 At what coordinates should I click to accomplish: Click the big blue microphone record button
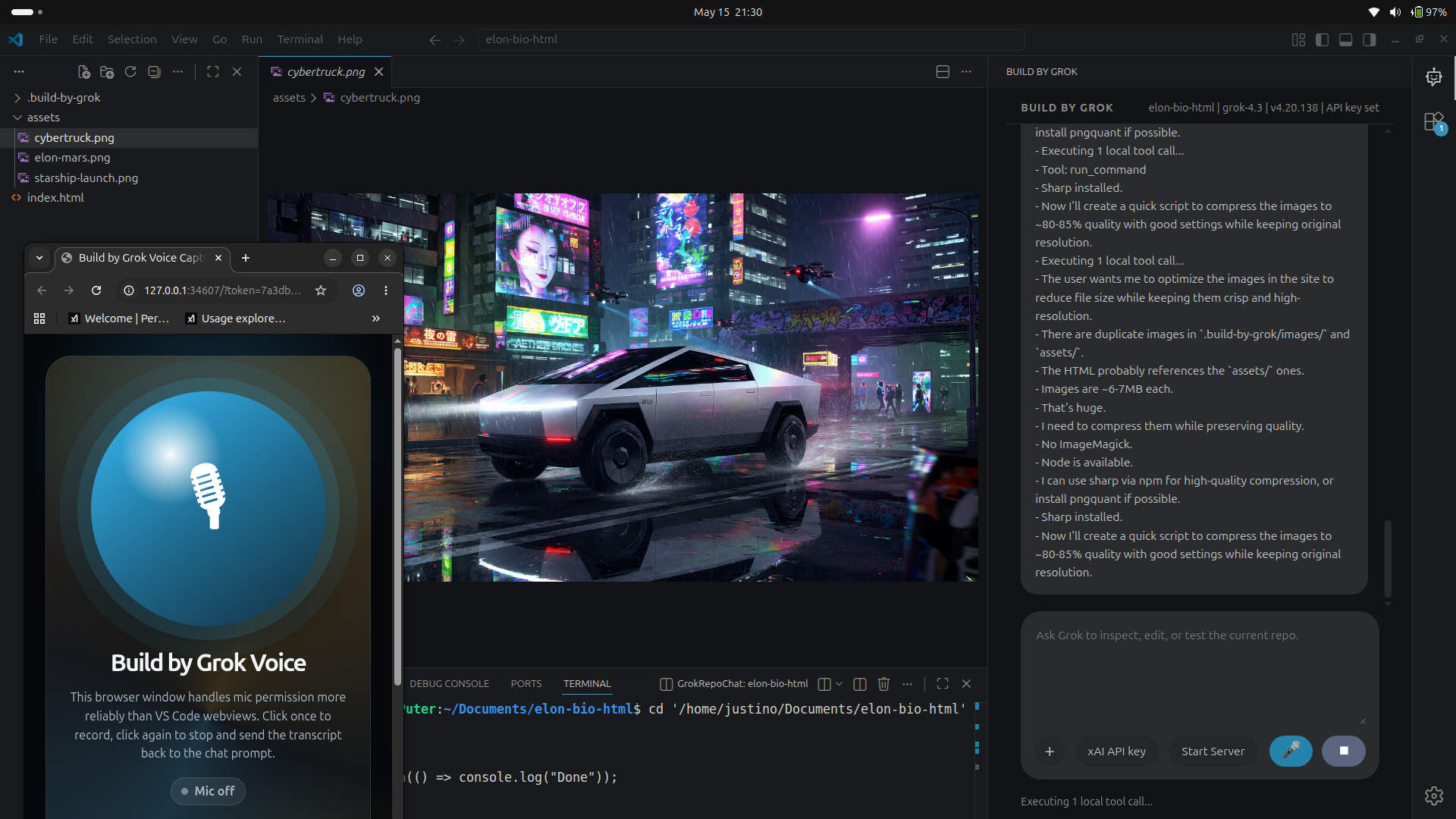pyautogui.click(x=209, y=509)
